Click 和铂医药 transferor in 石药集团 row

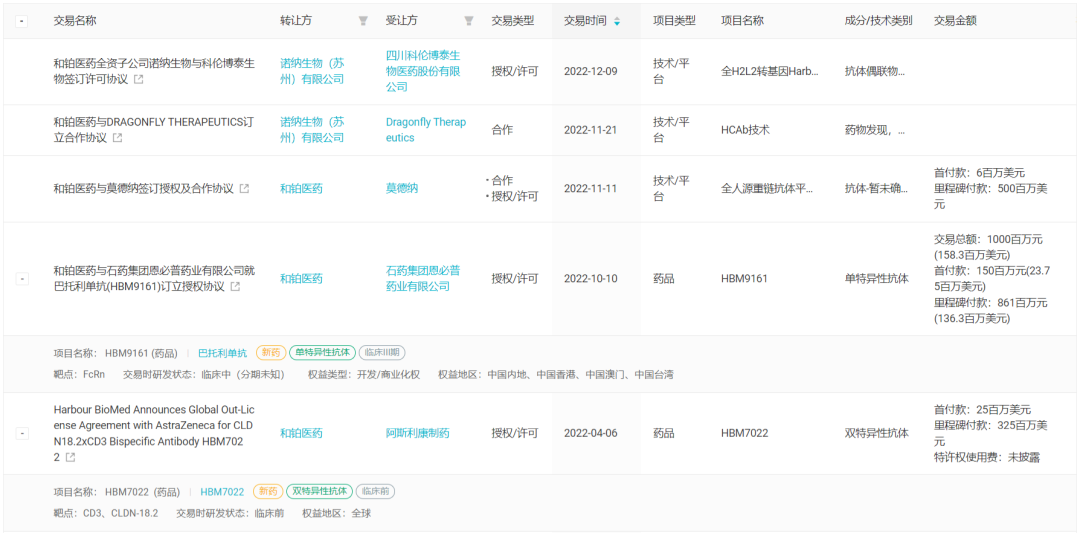[x=301, y=279]
